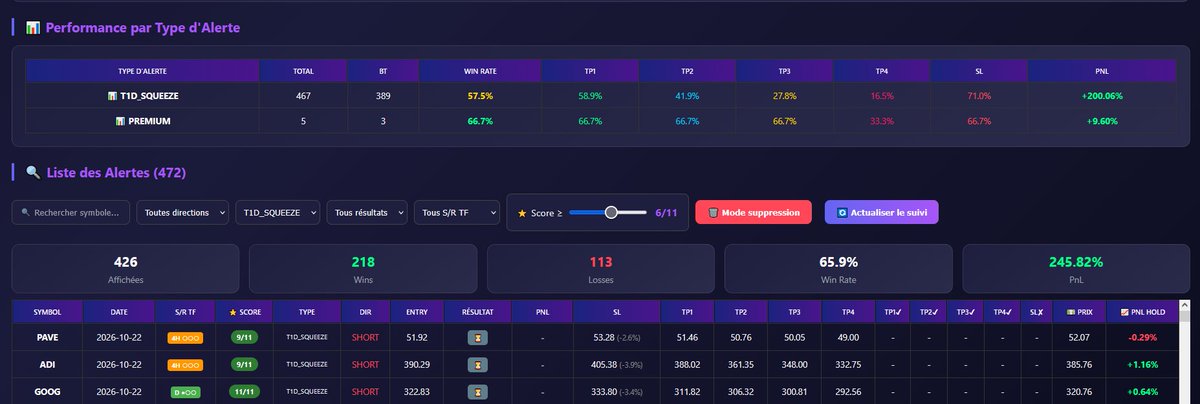
Task: Sort alerts by DATE column header
Action: pos(119,311)
